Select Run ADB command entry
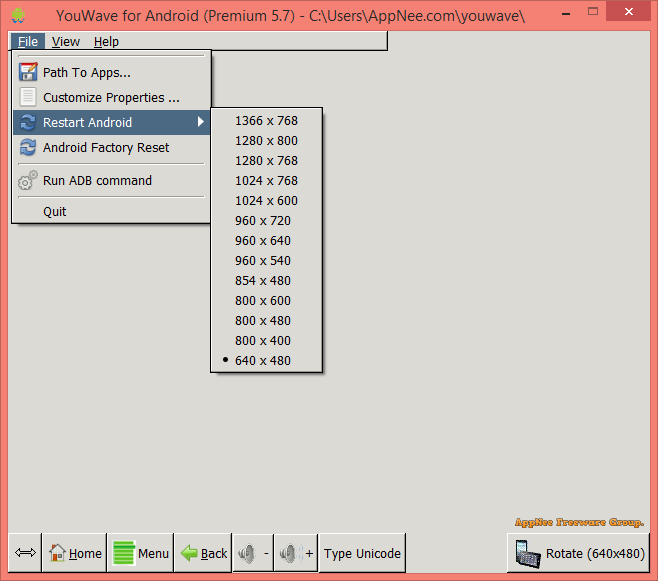658x581 pixels. point(112,181)
